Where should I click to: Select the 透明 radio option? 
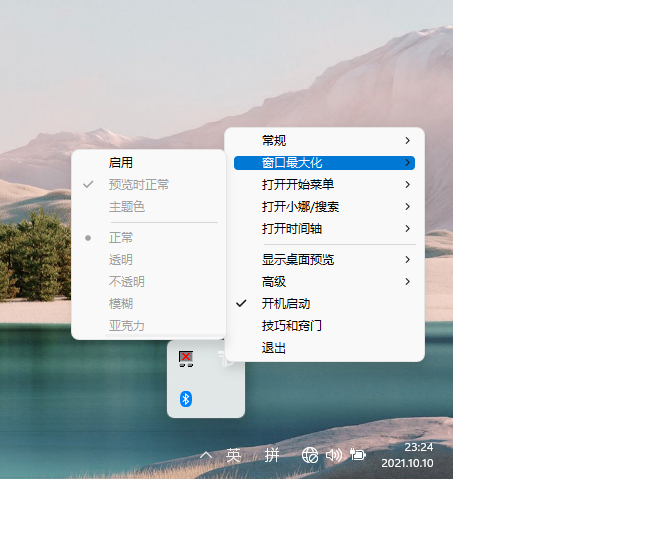(x=148, y=260)
